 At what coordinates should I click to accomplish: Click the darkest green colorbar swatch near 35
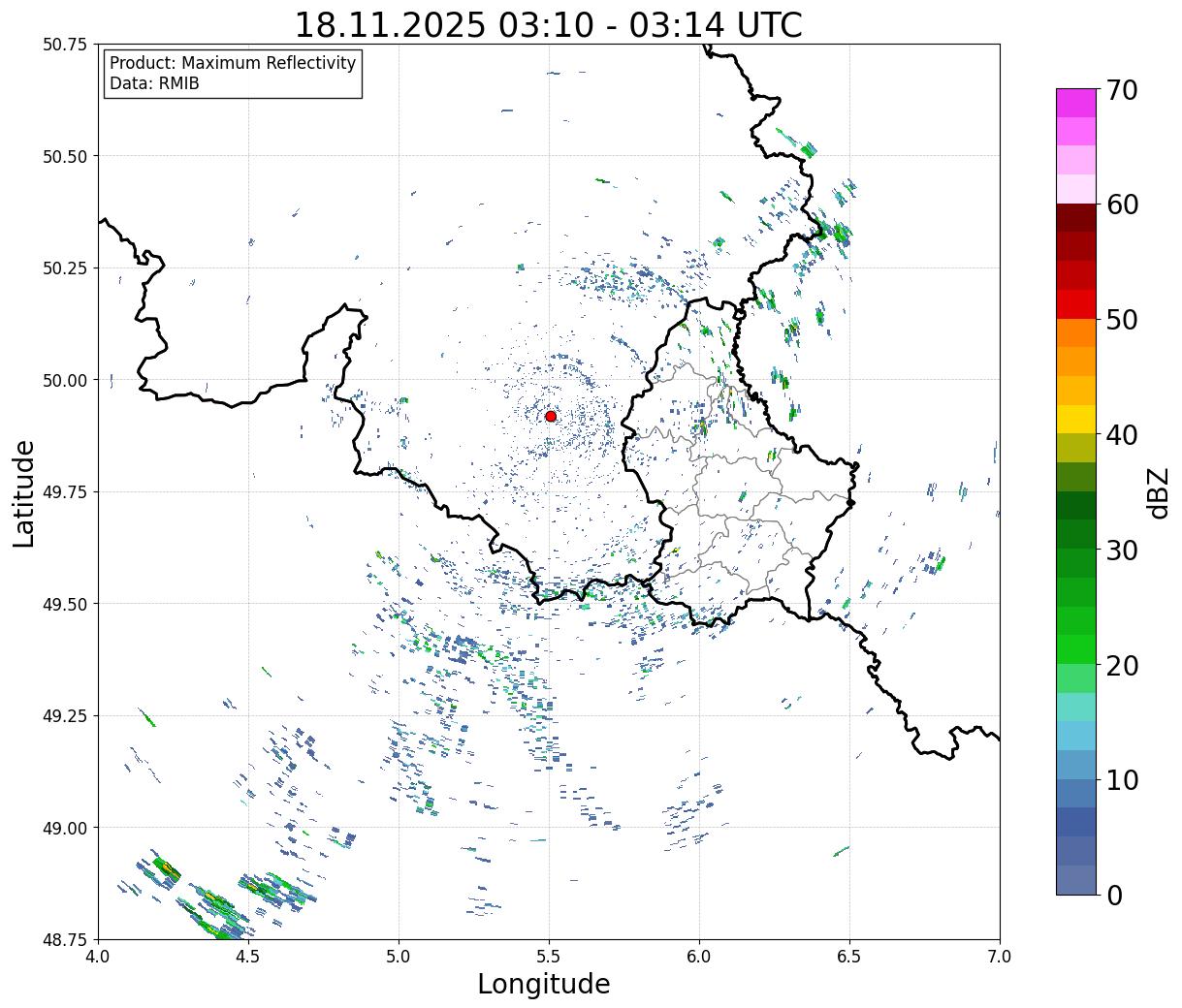tap(1076, 505)
